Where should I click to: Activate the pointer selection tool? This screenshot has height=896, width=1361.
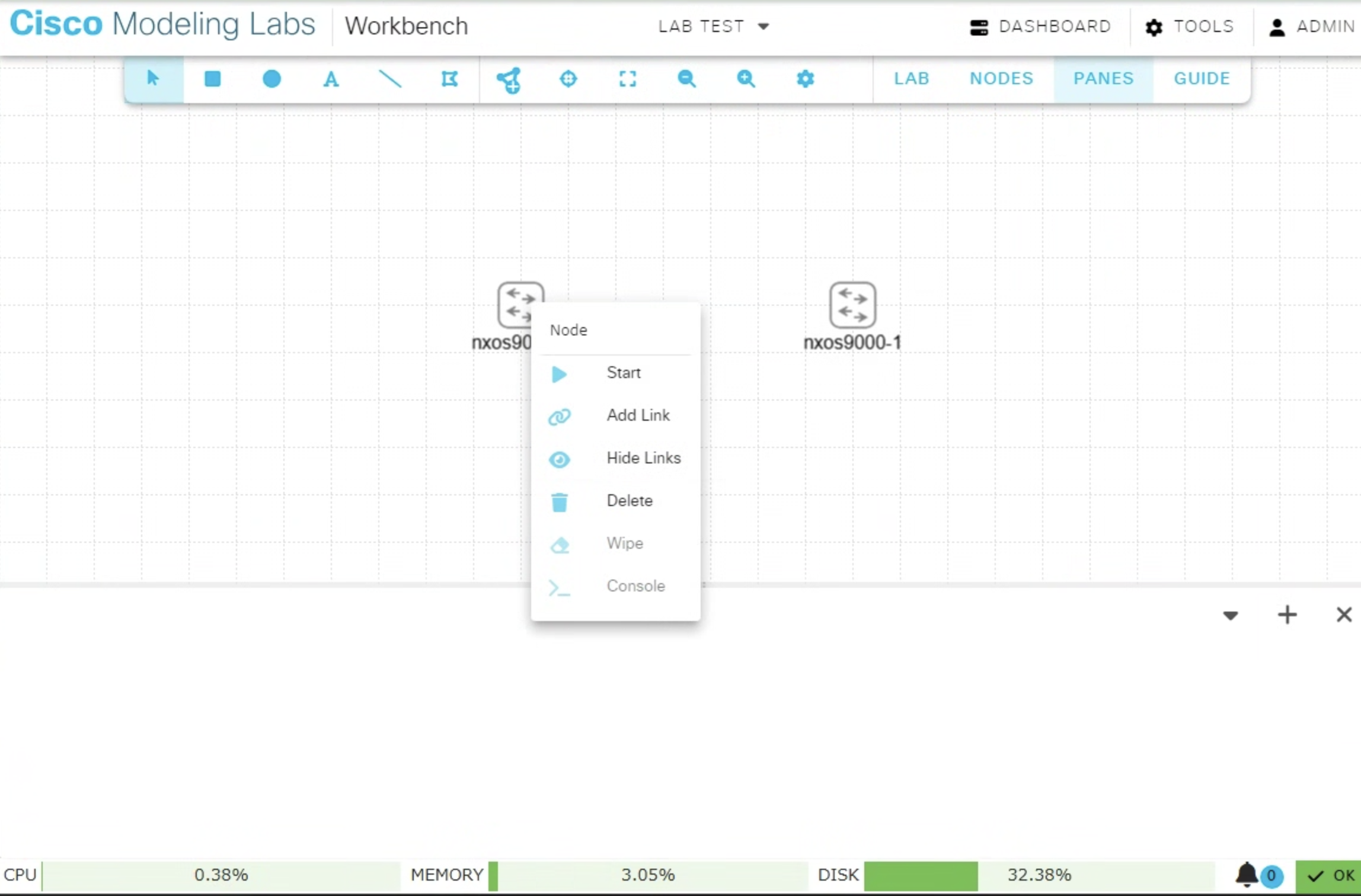tap(153, 79)
